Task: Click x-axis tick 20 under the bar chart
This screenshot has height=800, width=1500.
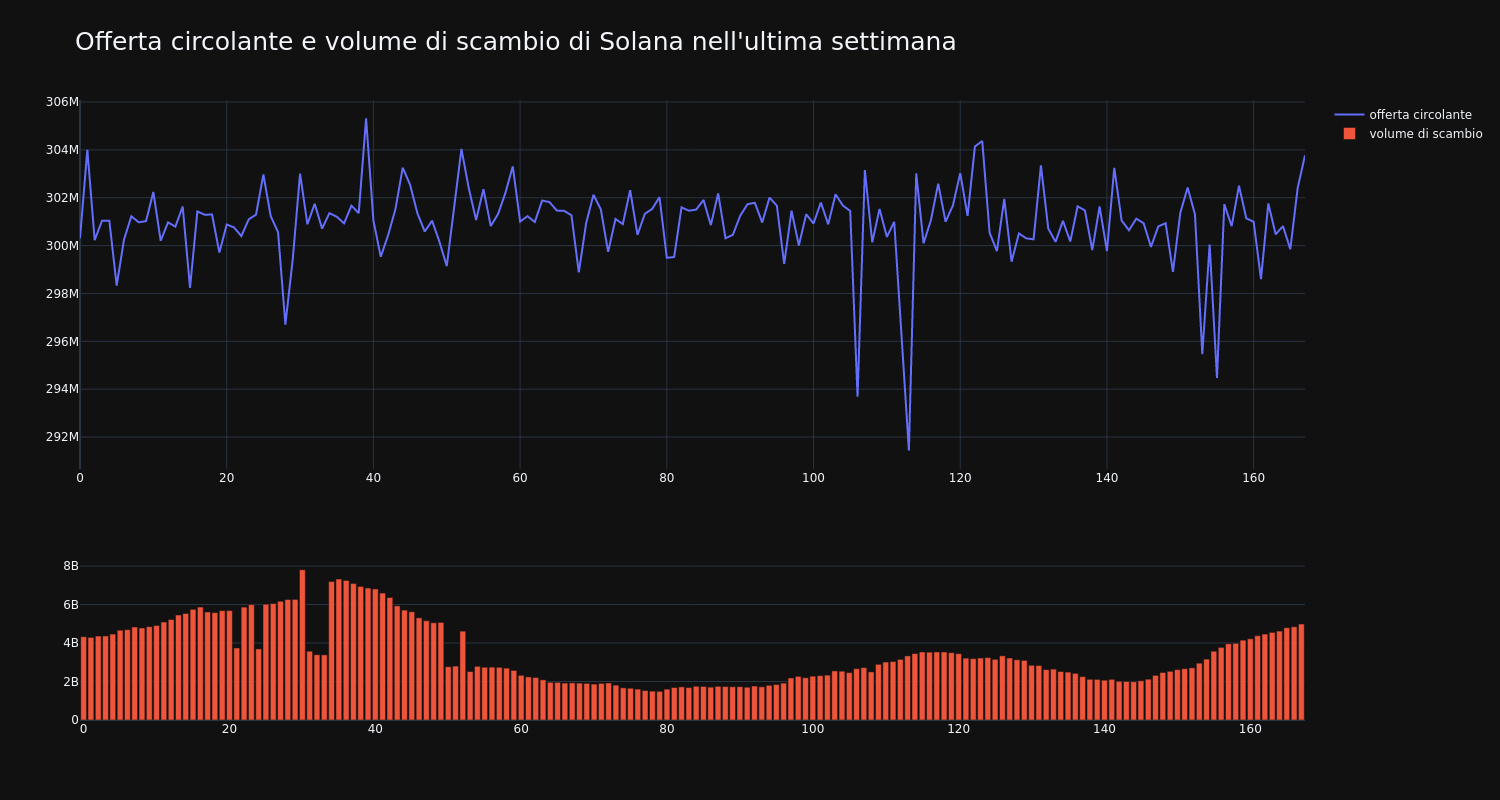Action: pos(229,729)
